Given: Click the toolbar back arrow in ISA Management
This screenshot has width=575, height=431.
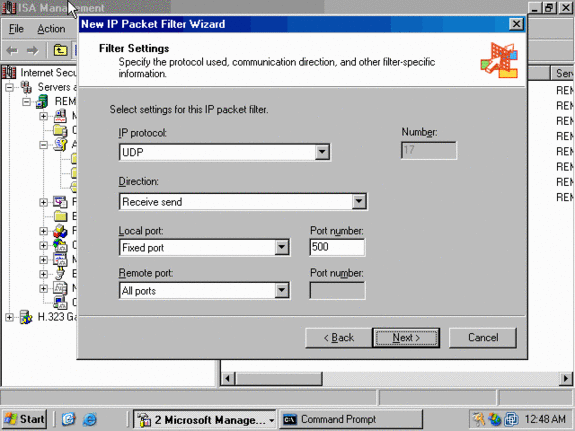Looking at the screenshot, I should tap(12, 50).
